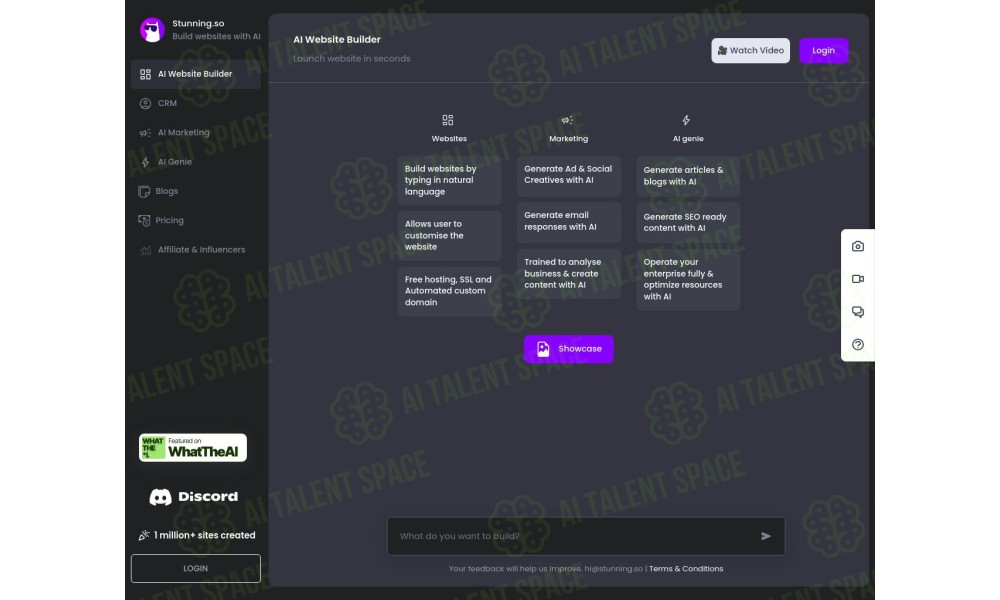Click the Websites grid icon above column
This screenshot has width=1000, height=600.
click(x=448, y=120)
